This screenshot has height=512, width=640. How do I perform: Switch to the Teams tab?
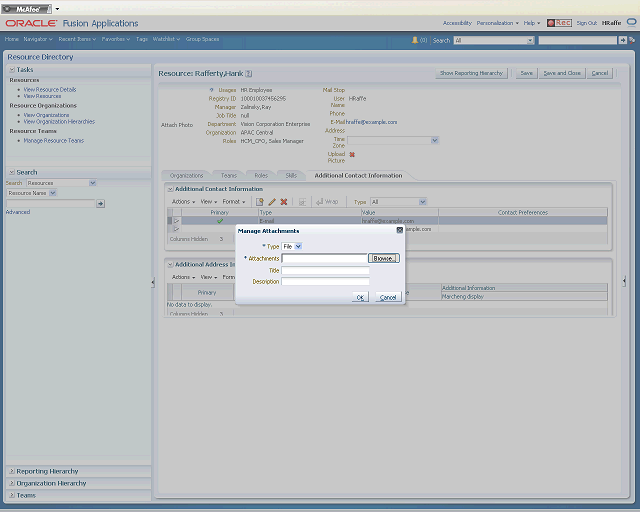pyautogui.click(x=229, y=176)
